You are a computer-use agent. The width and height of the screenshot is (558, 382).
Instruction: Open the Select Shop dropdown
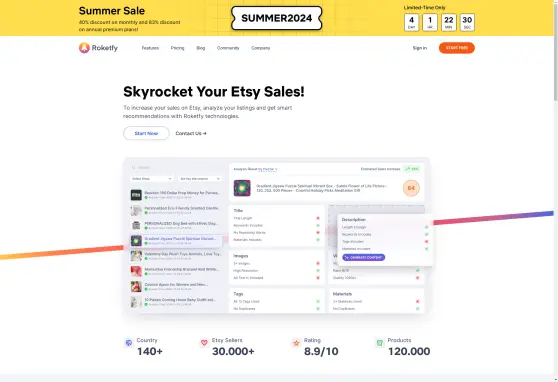coord(152,178)
